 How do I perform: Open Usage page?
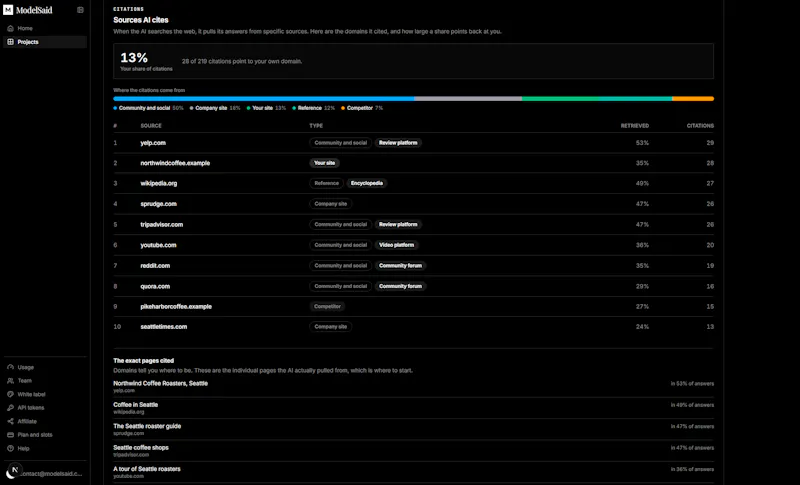click(x=45, y=367)
